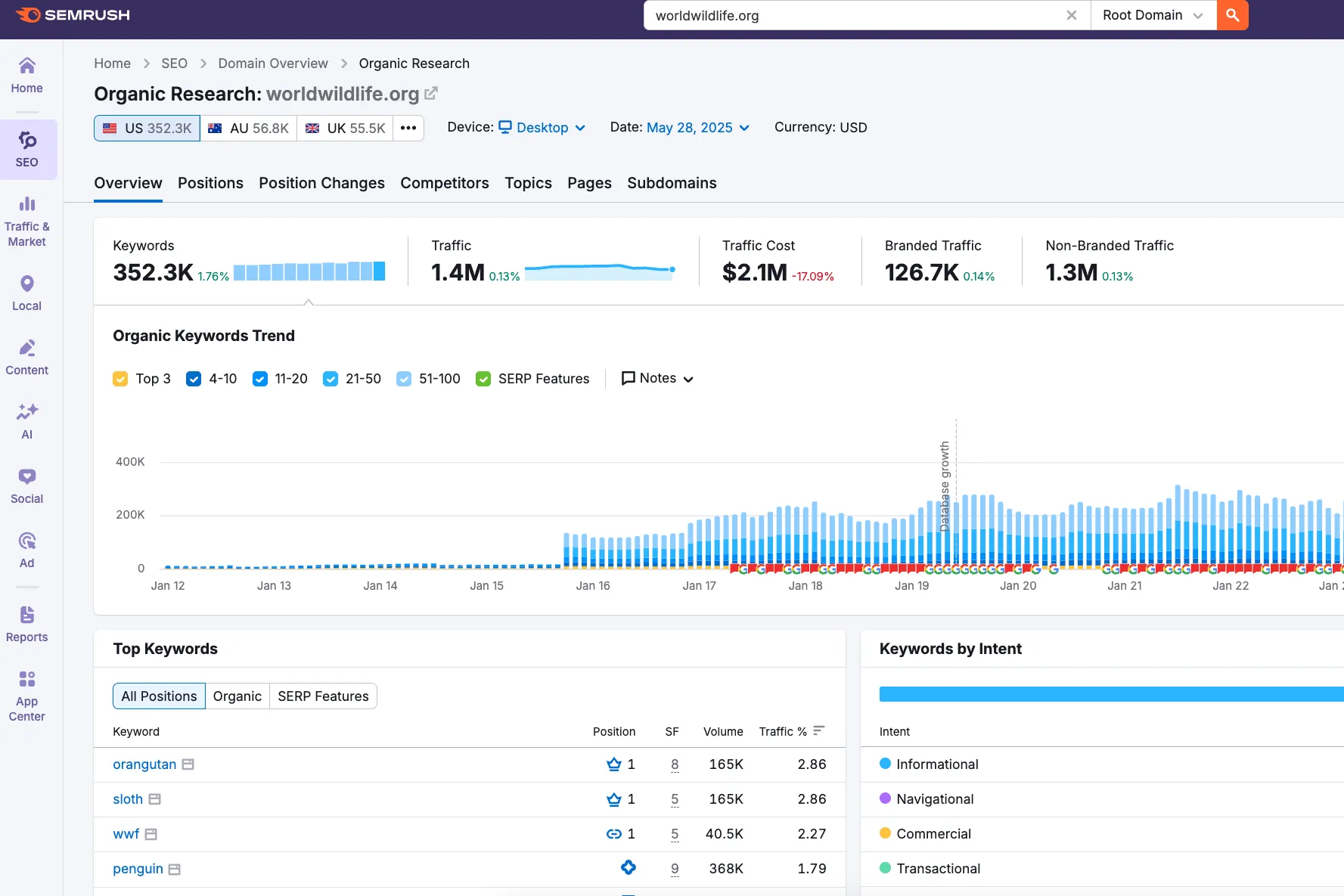Click the SERP icon next to orangutan
This screenshot has height=896, width=1344.
[x=188, y=764]
